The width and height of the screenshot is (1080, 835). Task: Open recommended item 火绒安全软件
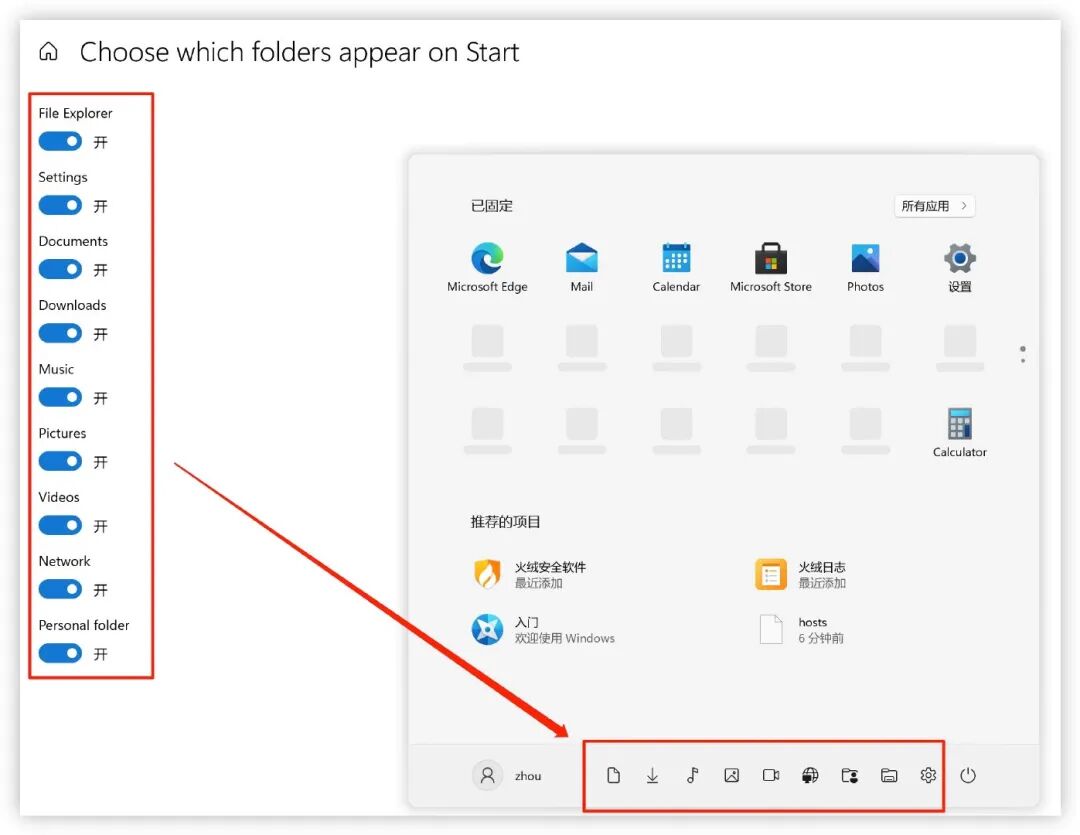click(530, 575)
